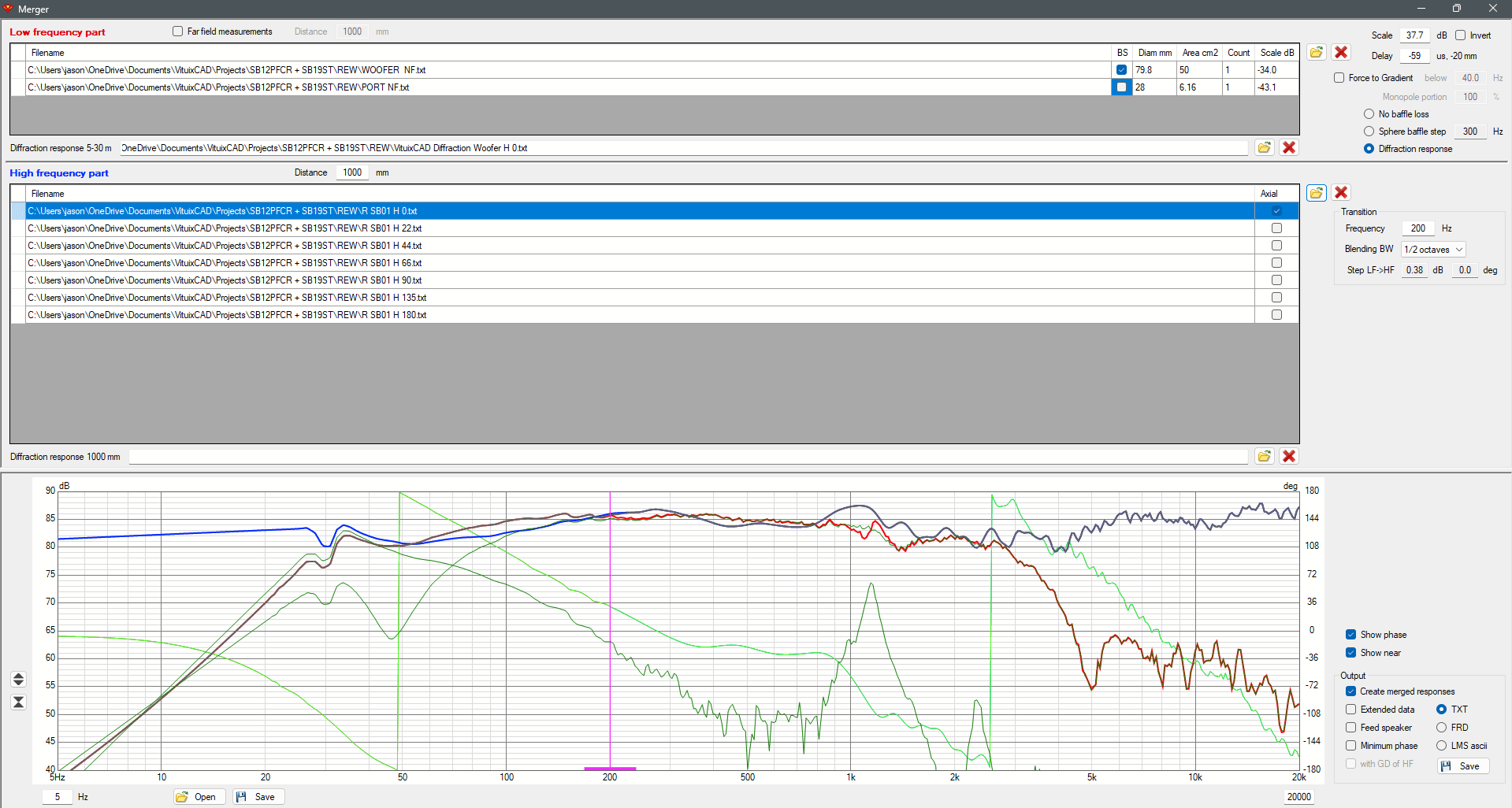
Task: Select Sphere baffle step option
Action: (x=1369, y=132)
